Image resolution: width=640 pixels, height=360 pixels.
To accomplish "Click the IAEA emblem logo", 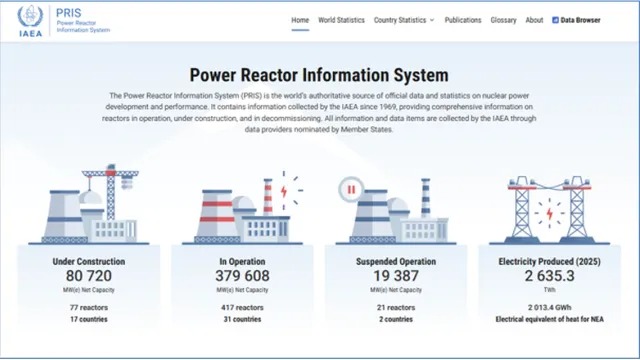I will click(30, 20).
